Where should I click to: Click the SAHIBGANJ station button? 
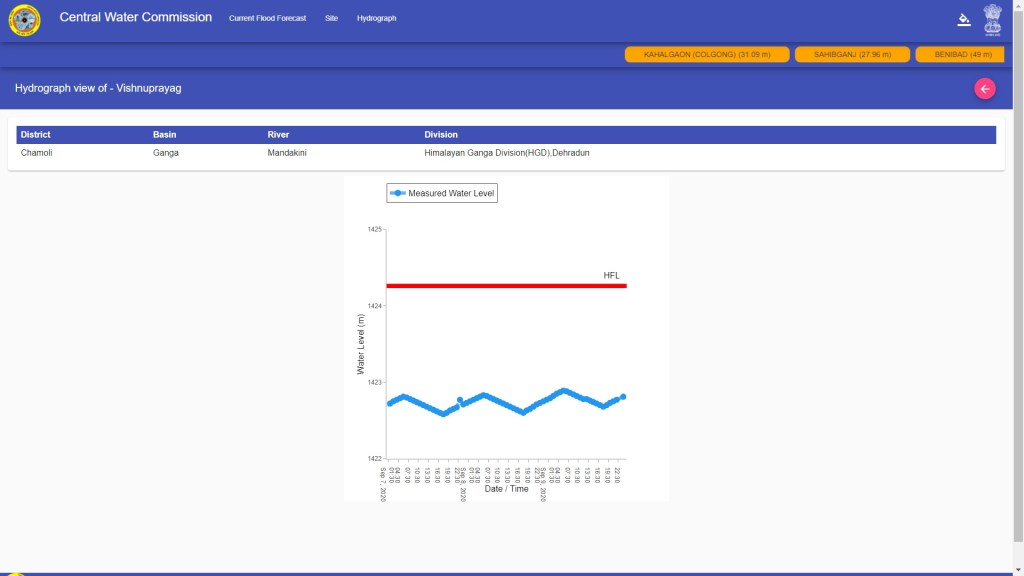coord(852,54)
